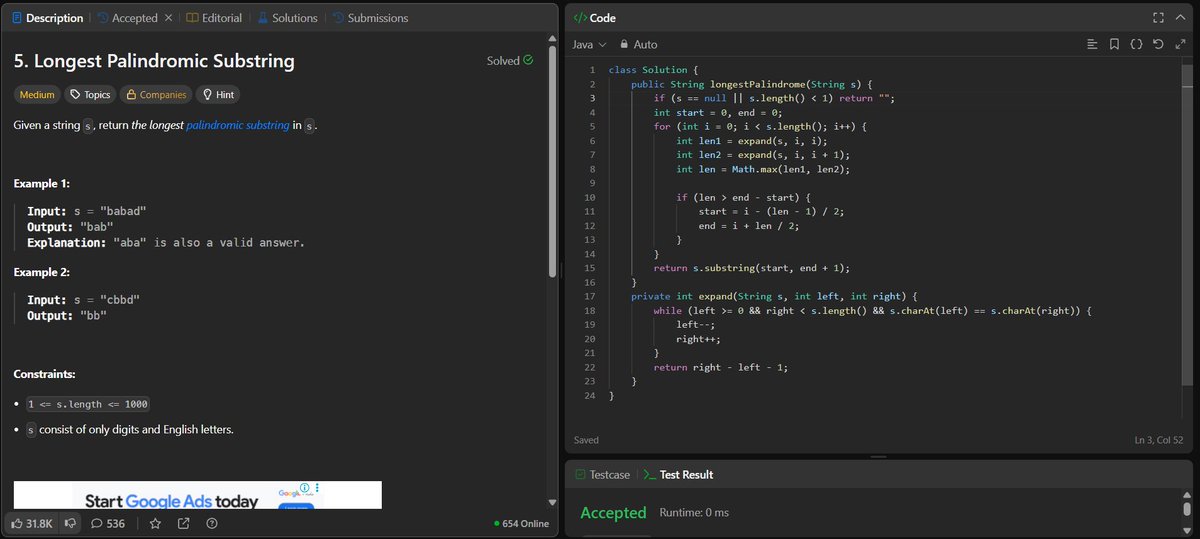
Task: Reset code to default with undo arrow
Action: 1158,44
